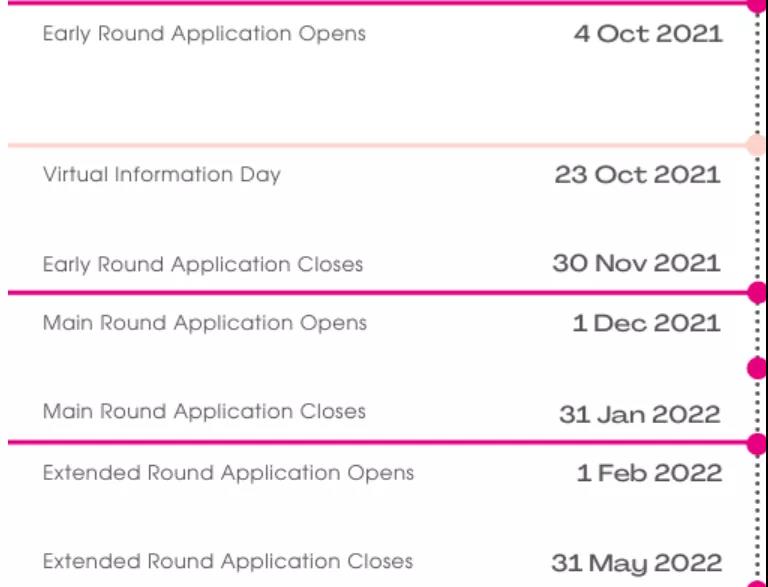Open the Main Round Application Opens entry
The height and width of the screenshot is (587, 768).
pos(205,323)
